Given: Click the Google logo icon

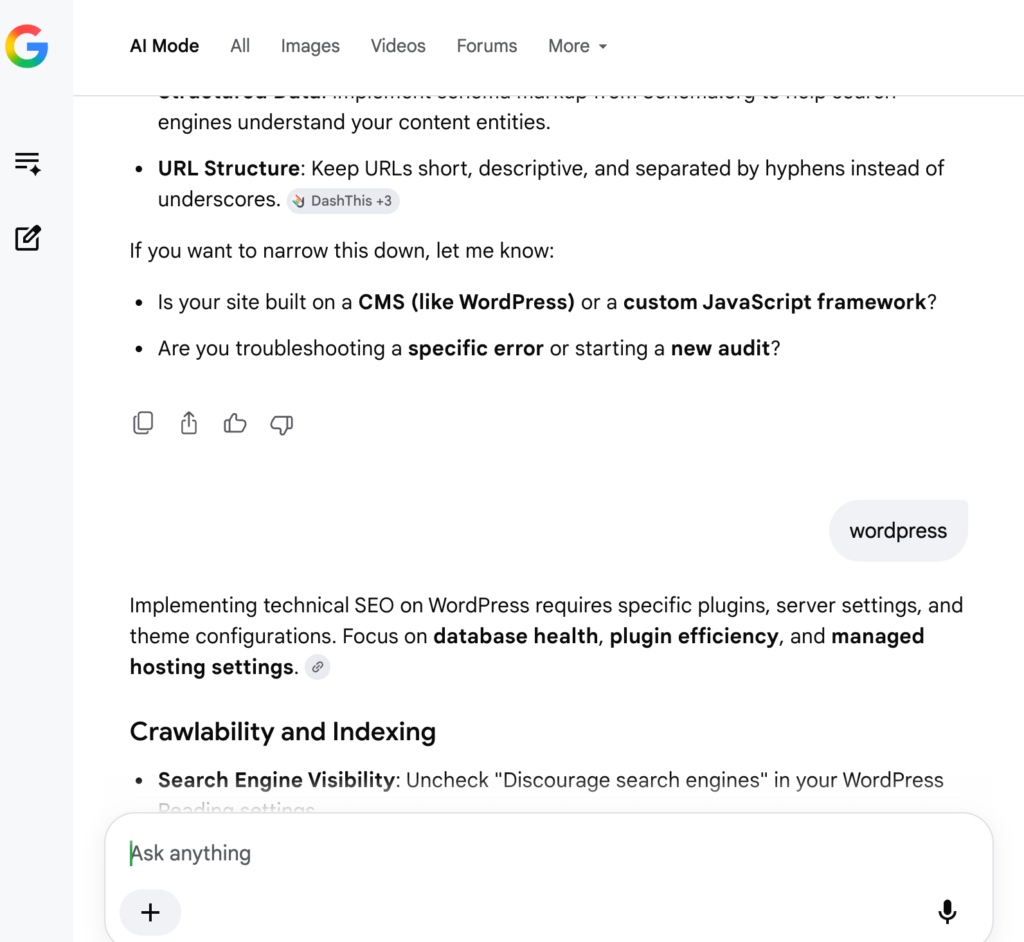Looking at the screenshot, I should (27, 46).
